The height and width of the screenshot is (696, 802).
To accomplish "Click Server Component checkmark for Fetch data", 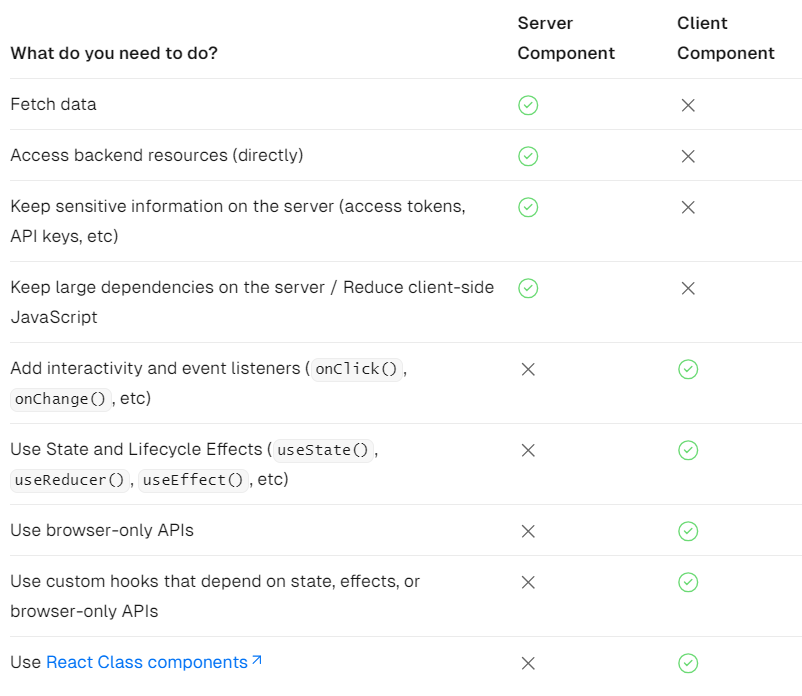I will (528, 105).
